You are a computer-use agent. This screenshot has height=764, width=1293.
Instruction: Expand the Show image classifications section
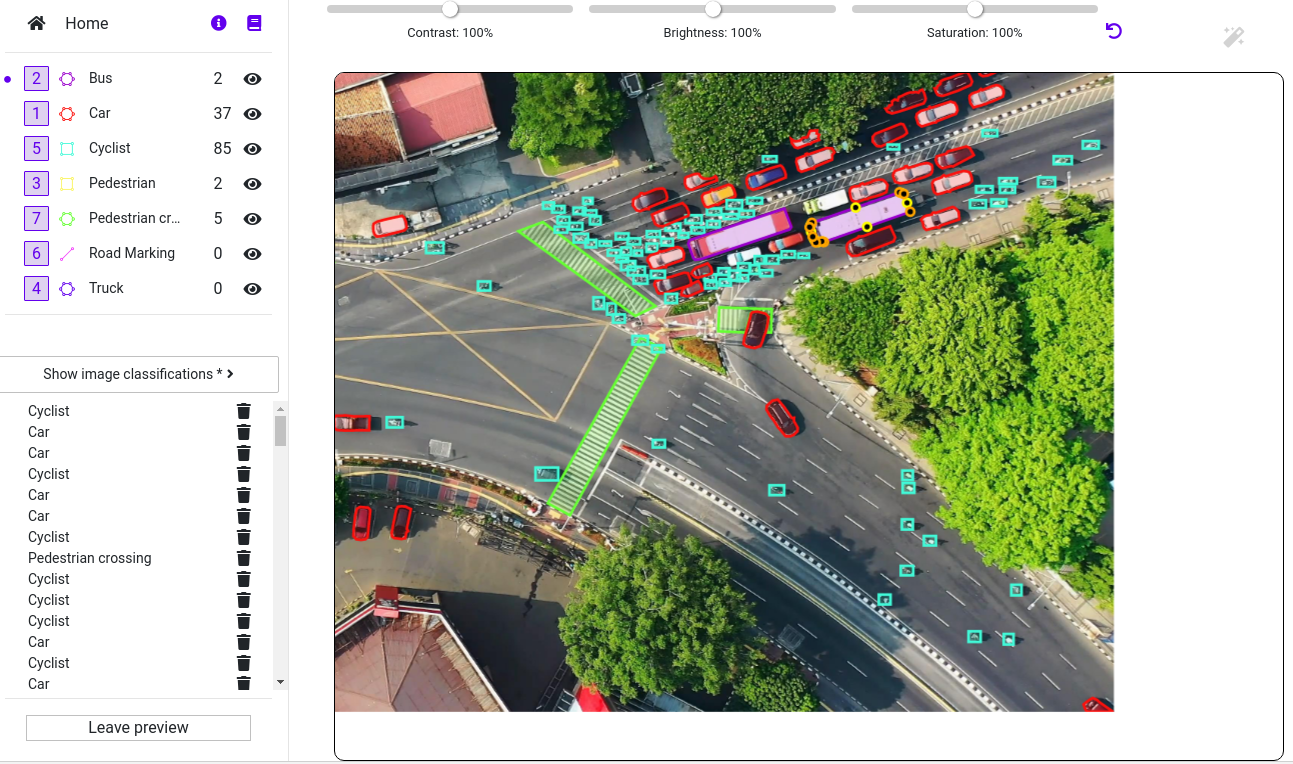point(139,374)
